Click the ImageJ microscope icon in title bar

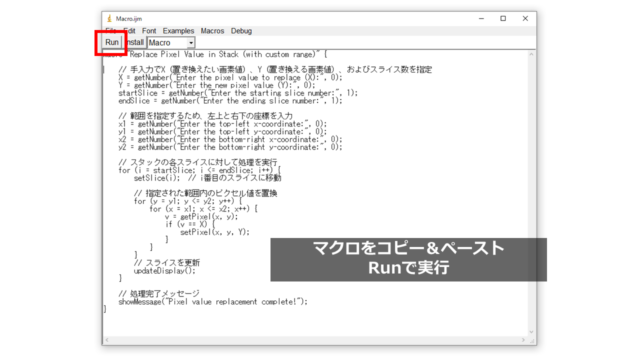point(109,19)
